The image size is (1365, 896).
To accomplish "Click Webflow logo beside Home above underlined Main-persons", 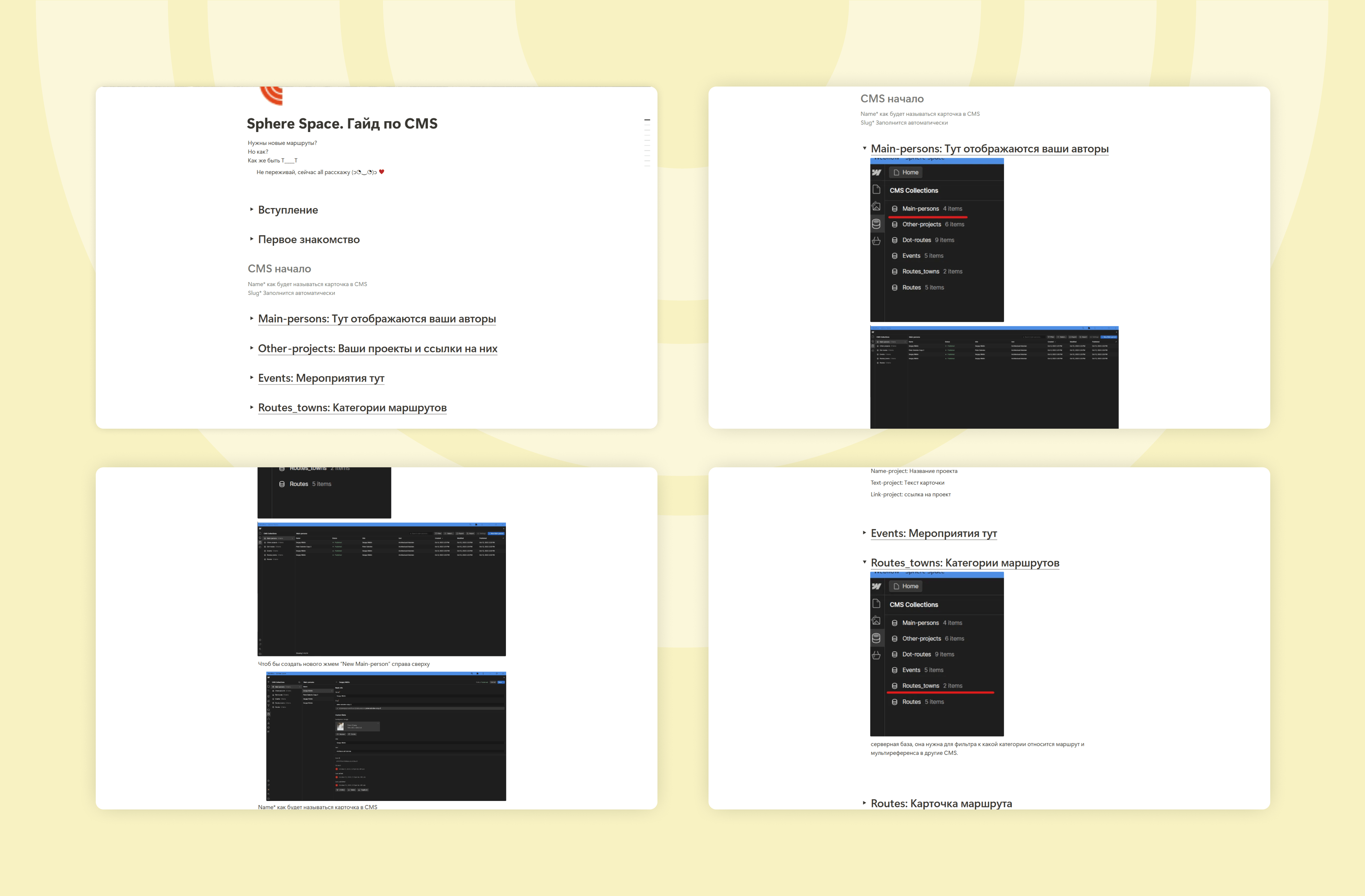I will 876,172.
